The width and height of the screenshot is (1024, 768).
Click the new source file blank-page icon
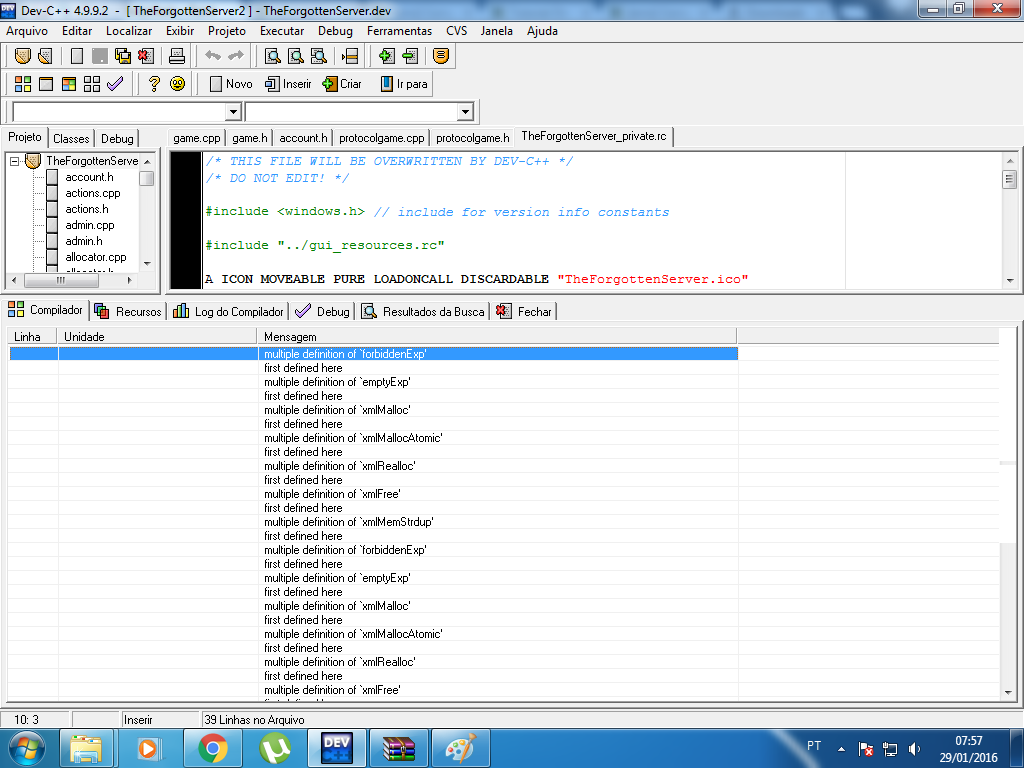(76, 56)
